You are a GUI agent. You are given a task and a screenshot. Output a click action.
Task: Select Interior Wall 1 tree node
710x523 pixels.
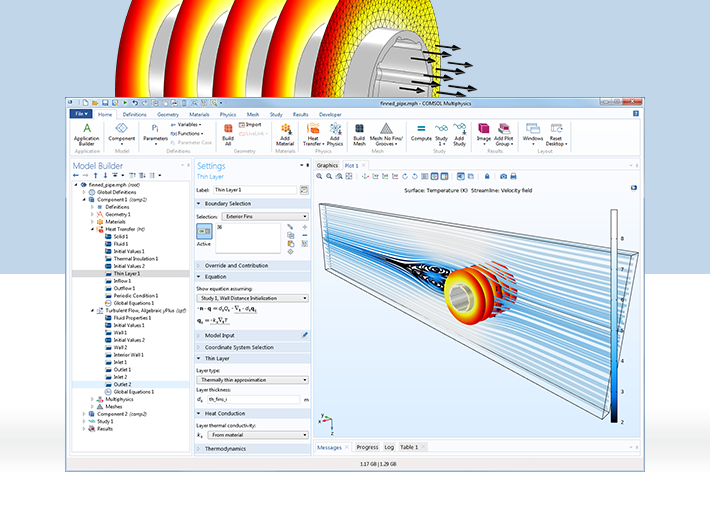[128, 355]
